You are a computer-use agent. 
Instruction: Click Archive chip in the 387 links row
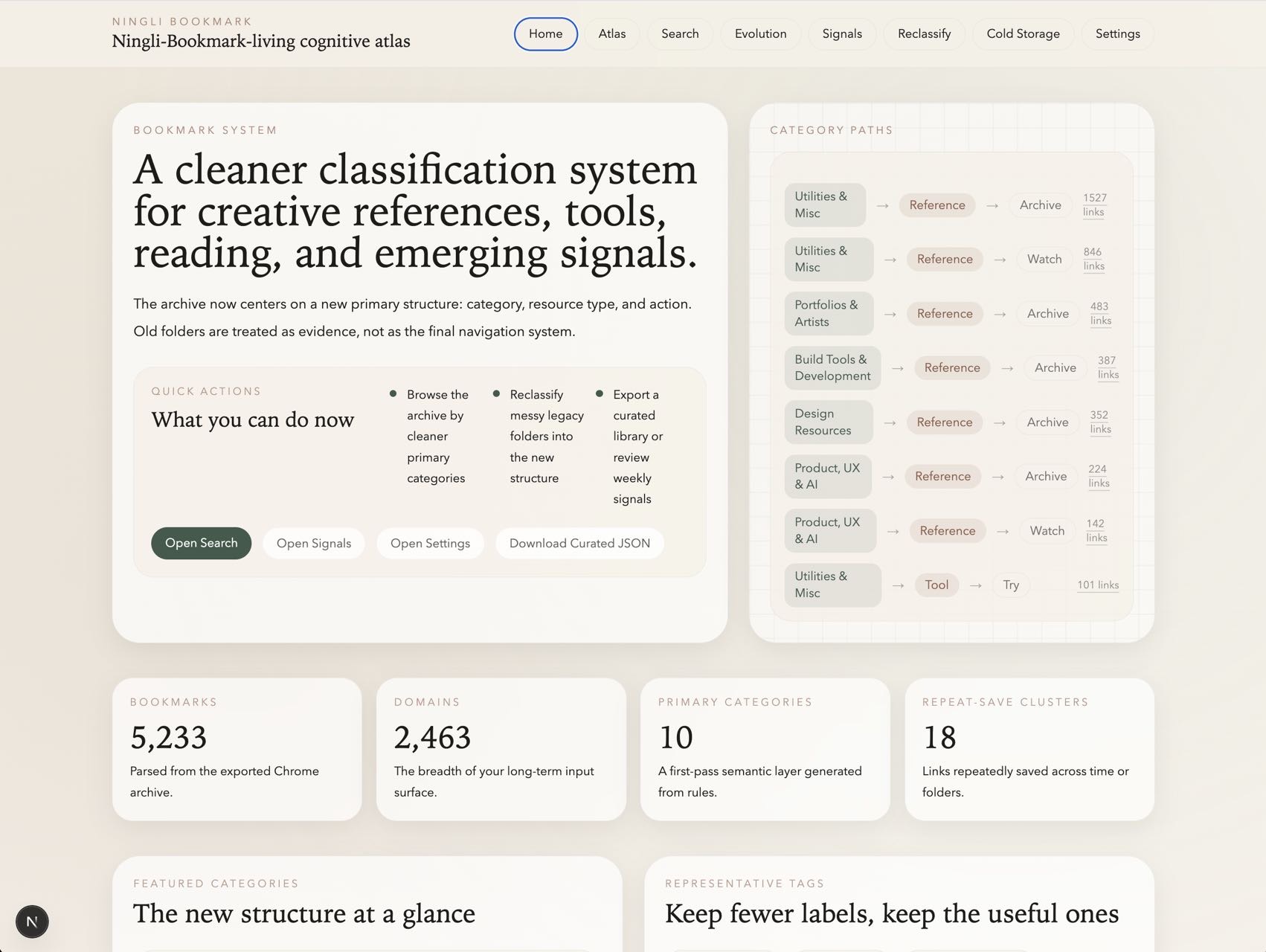(x=1055, y=368)
